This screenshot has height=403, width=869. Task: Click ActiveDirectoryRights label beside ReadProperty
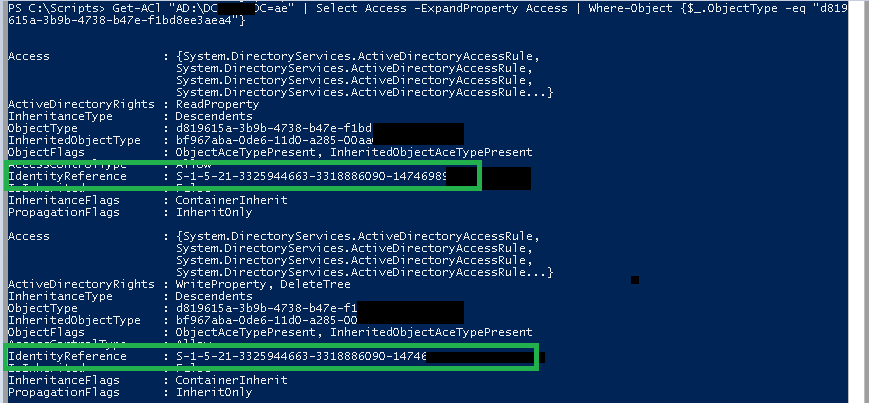81,104
